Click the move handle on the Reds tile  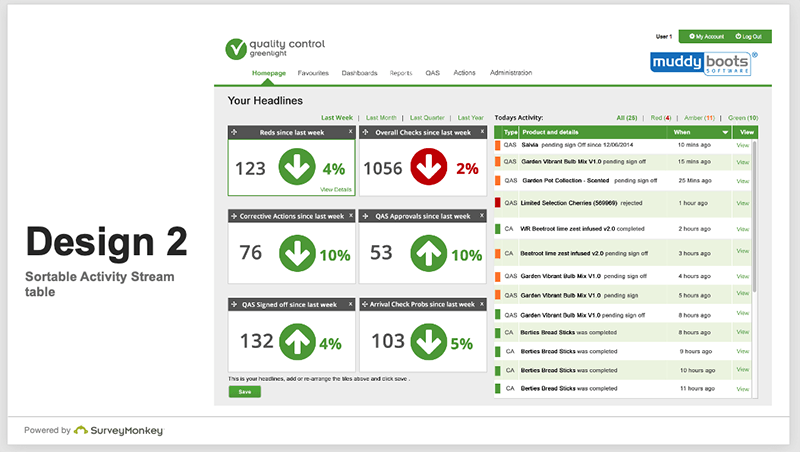[234, 132]
